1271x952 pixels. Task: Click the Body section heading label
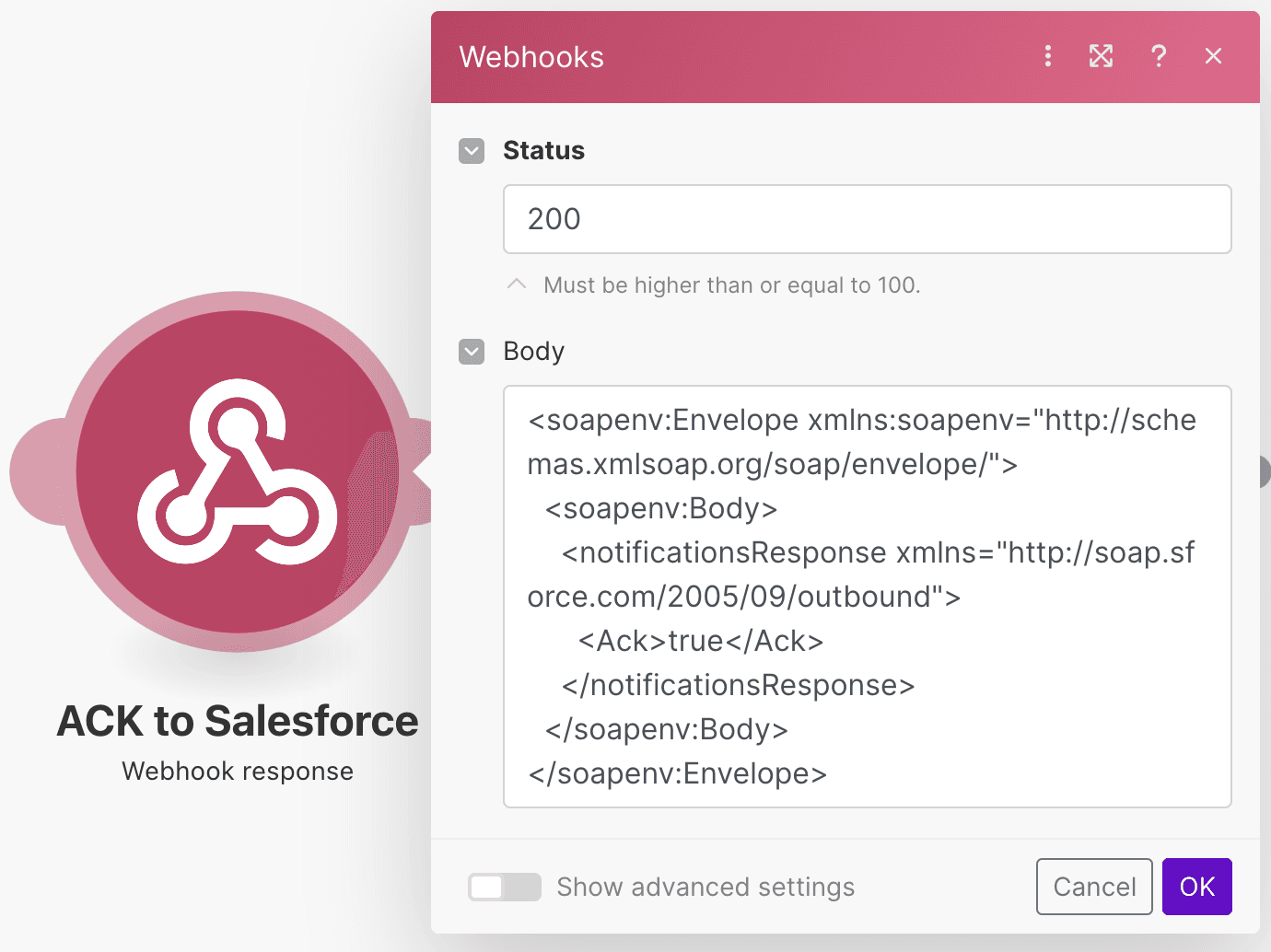pos(533,351)
